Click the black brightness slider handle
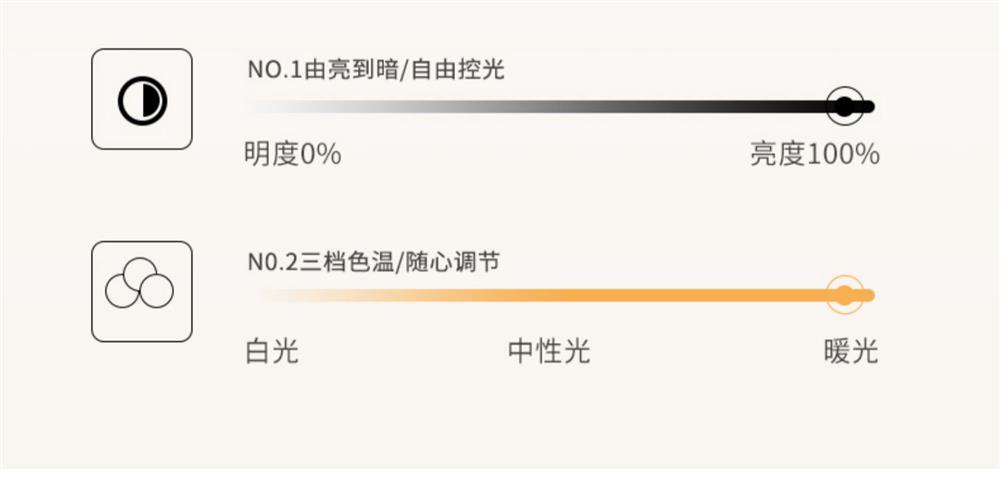The width and height of the screenshot is (1000, 499). [845, 106]
